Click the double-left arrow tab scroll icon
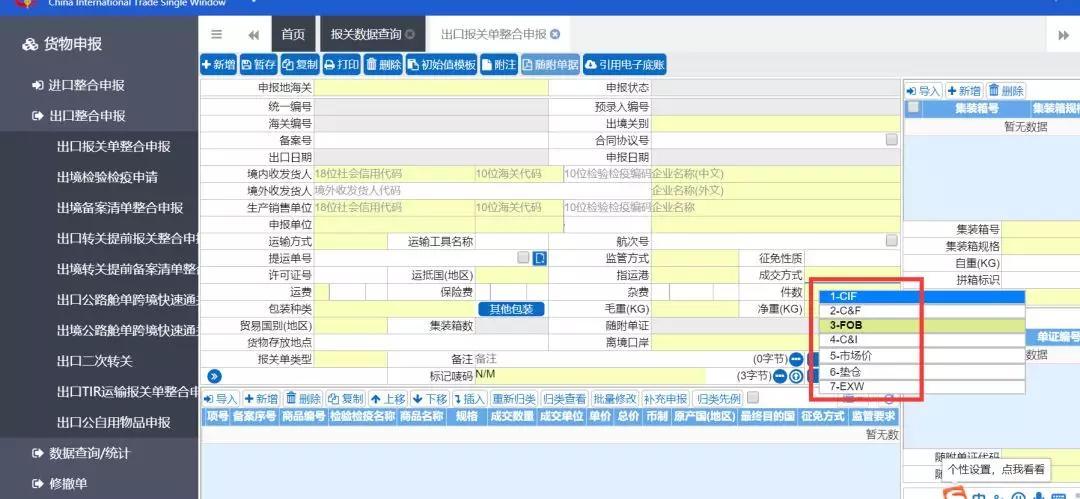 [253, 35]
